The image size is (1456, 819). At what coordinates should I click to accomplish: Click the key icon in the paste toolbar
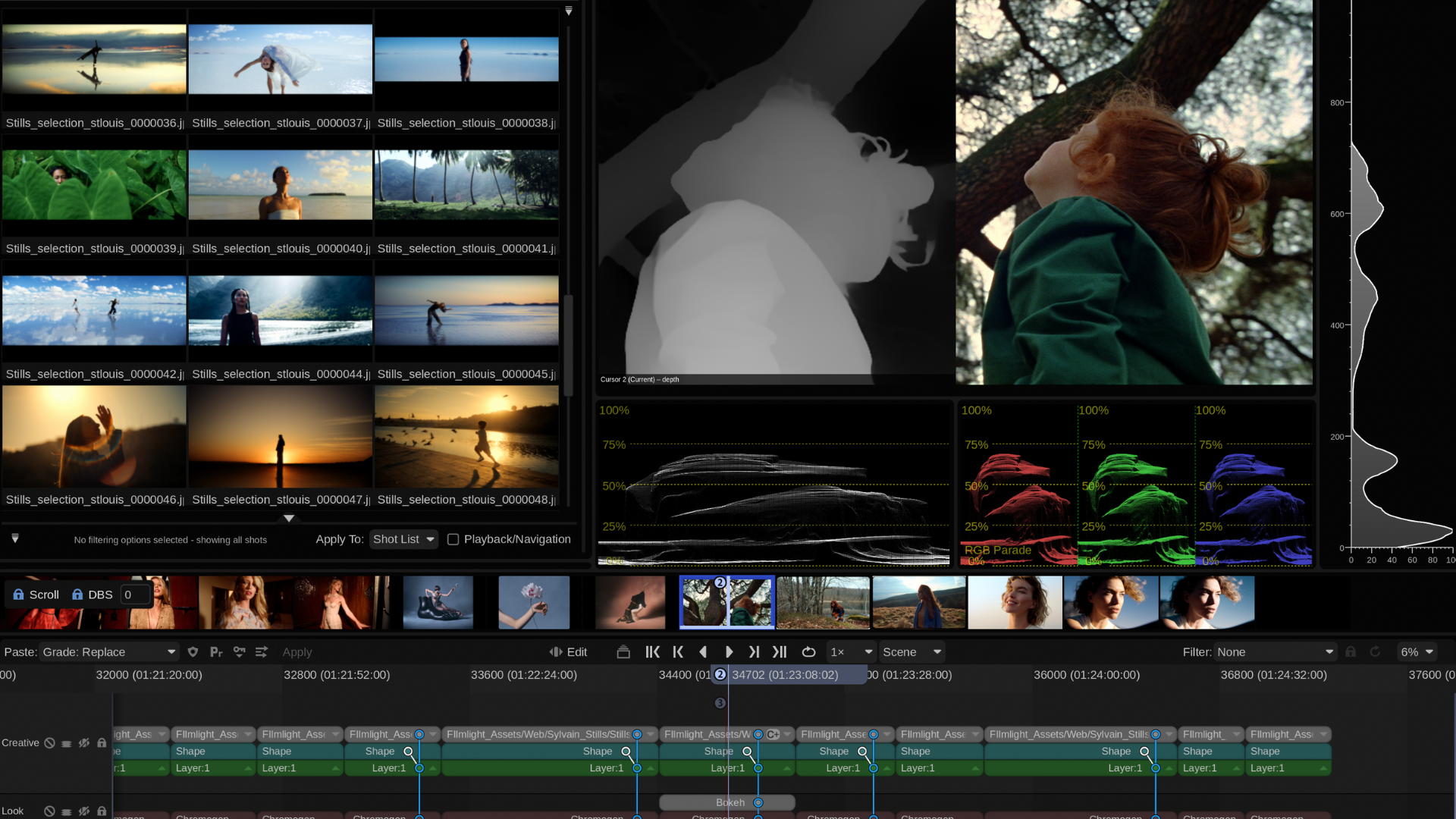[240, 651]
